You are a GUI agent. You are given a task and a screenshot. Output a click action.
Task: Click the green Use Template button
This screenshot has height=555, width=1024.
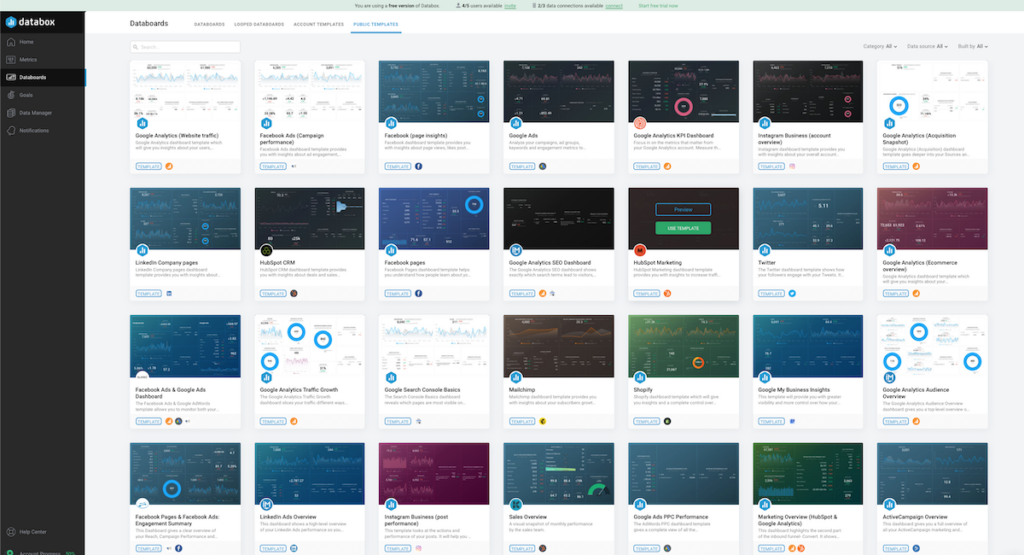point(683,228)
